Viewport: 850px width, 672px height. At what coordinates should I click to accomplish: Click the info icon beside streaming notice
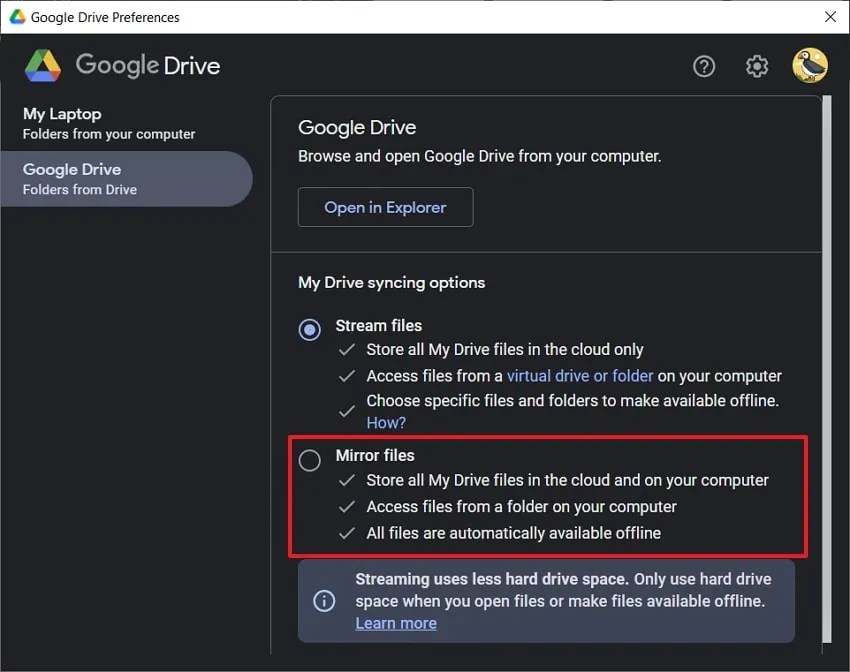(x=323, y=600)
